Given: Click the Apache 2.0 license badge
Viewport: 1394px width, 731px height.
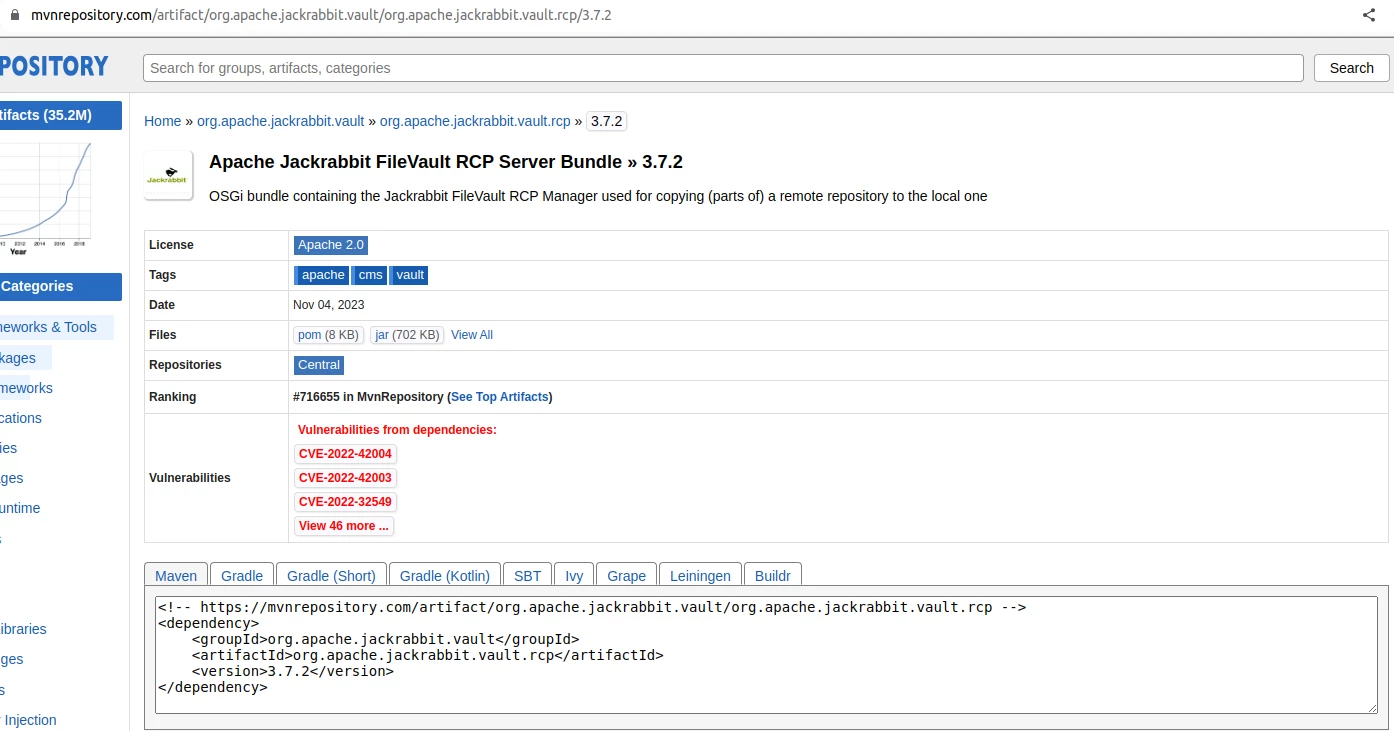Looking at the screenshot, I should [331, 245].
